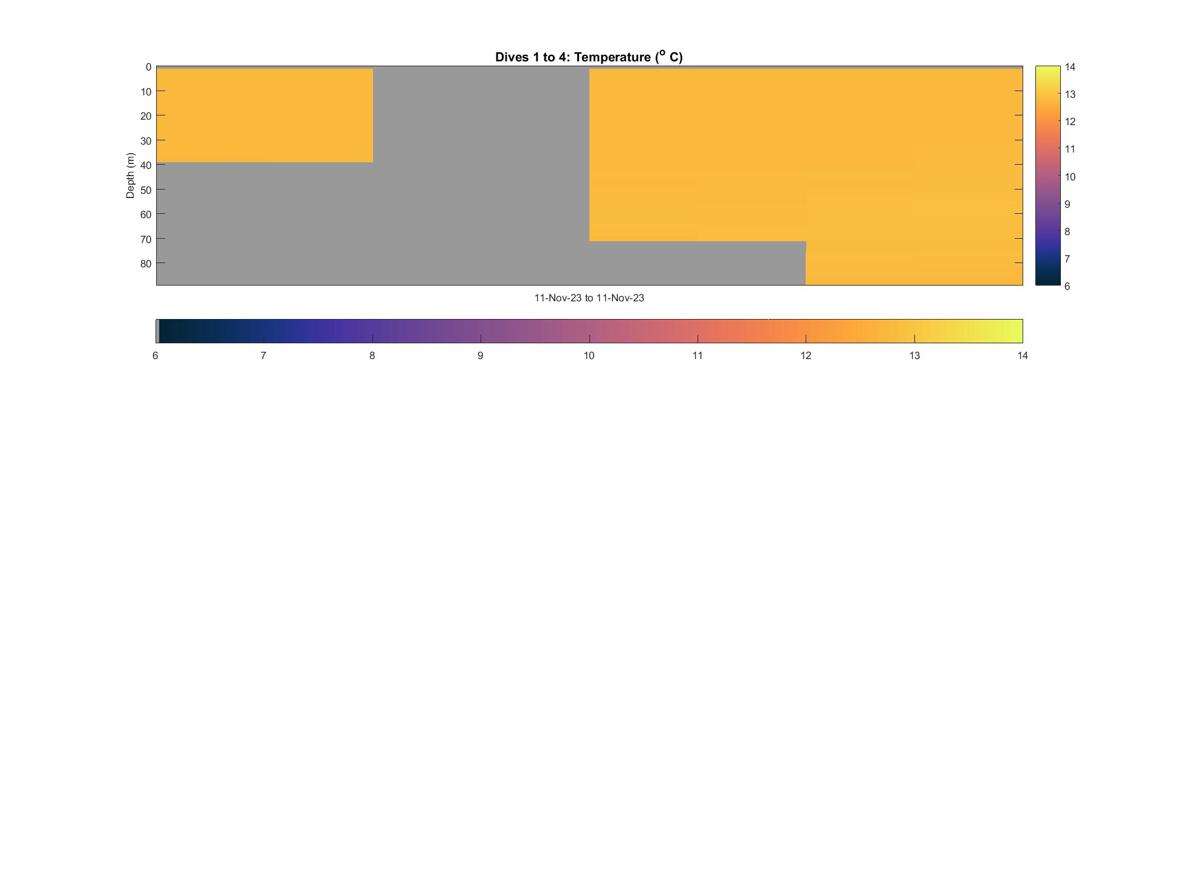This screenshot has height=885, width=1200.
Task: Click the '10' label on the vertical colorbar
Action: point(1069,176)
